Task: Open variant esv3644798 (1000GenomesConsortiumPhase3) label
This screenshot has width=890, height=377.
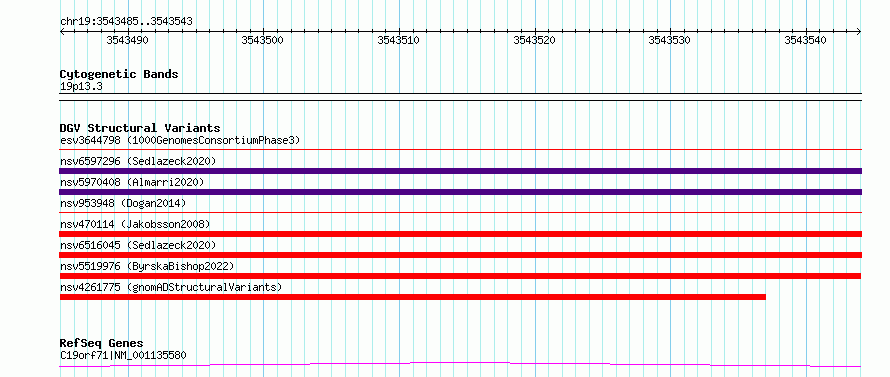Action: point(180,140)
